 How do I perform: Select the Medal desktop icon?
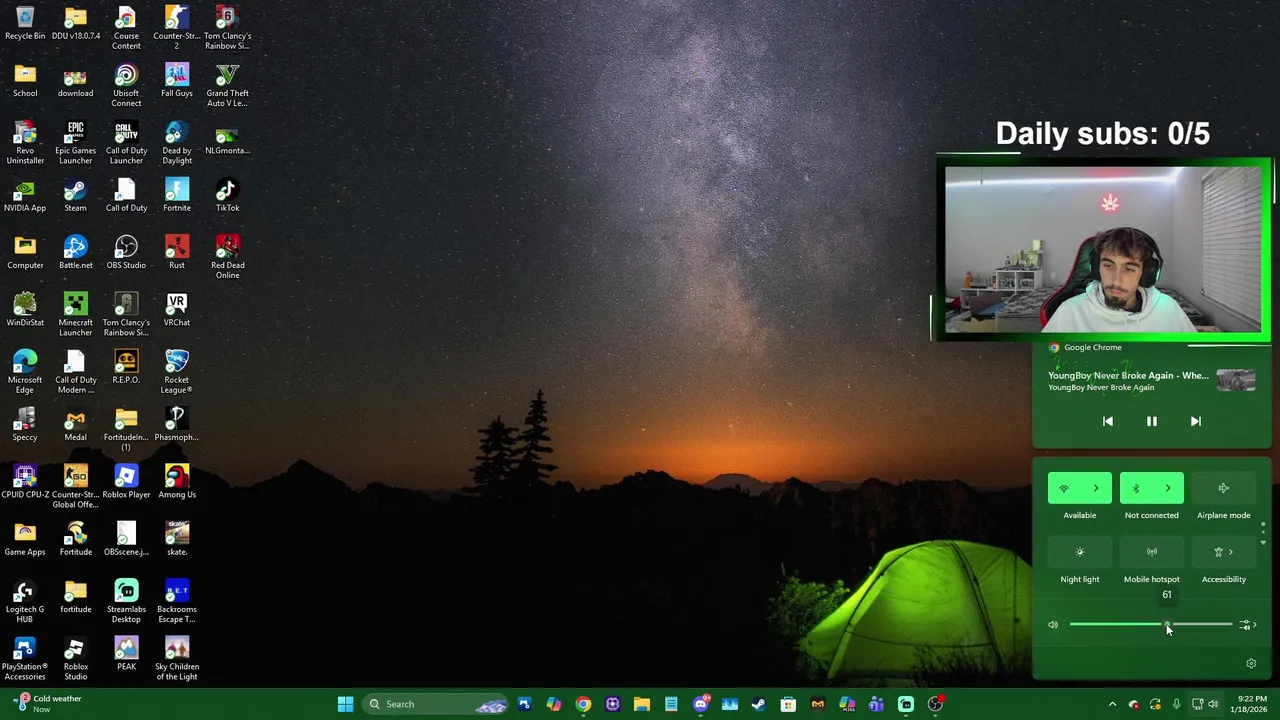tap(75, 425)
